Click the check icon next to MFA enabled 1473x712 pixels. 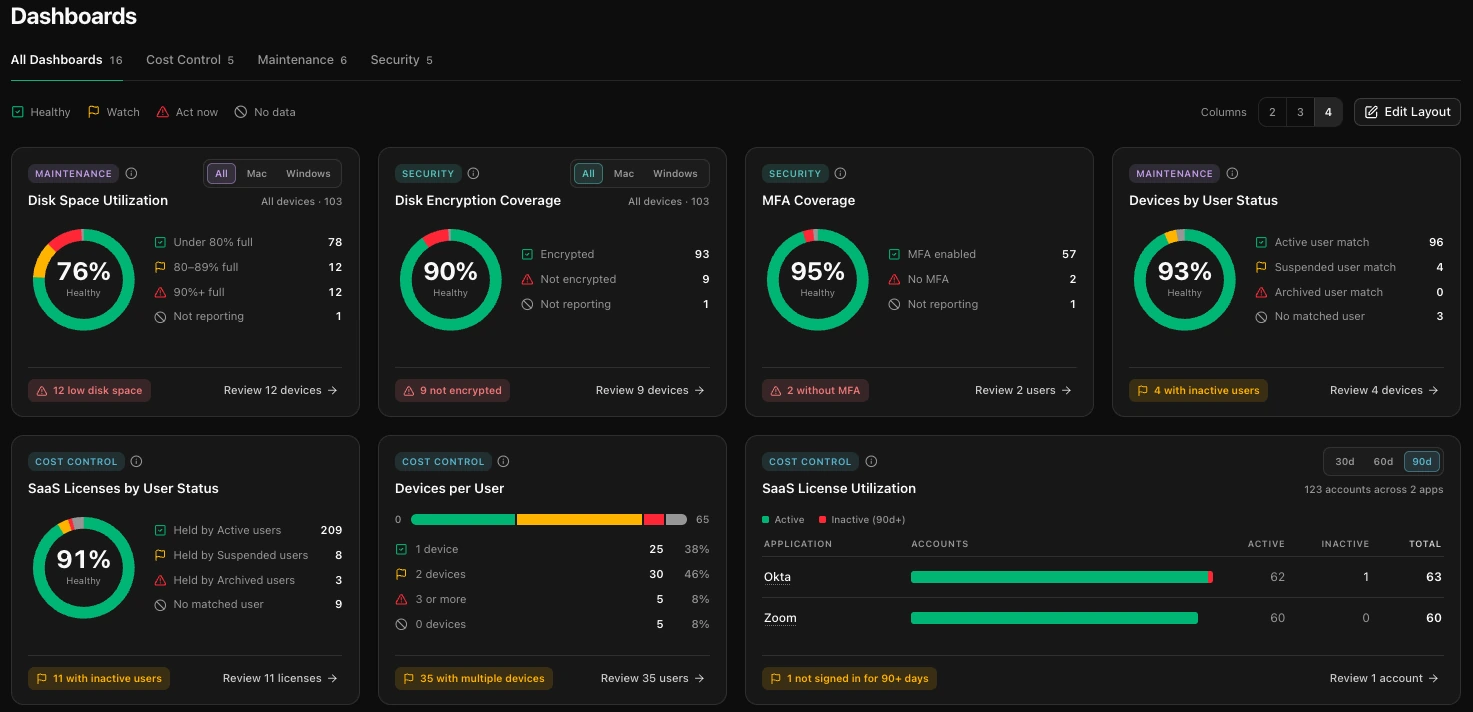click(x=894, y=254)
